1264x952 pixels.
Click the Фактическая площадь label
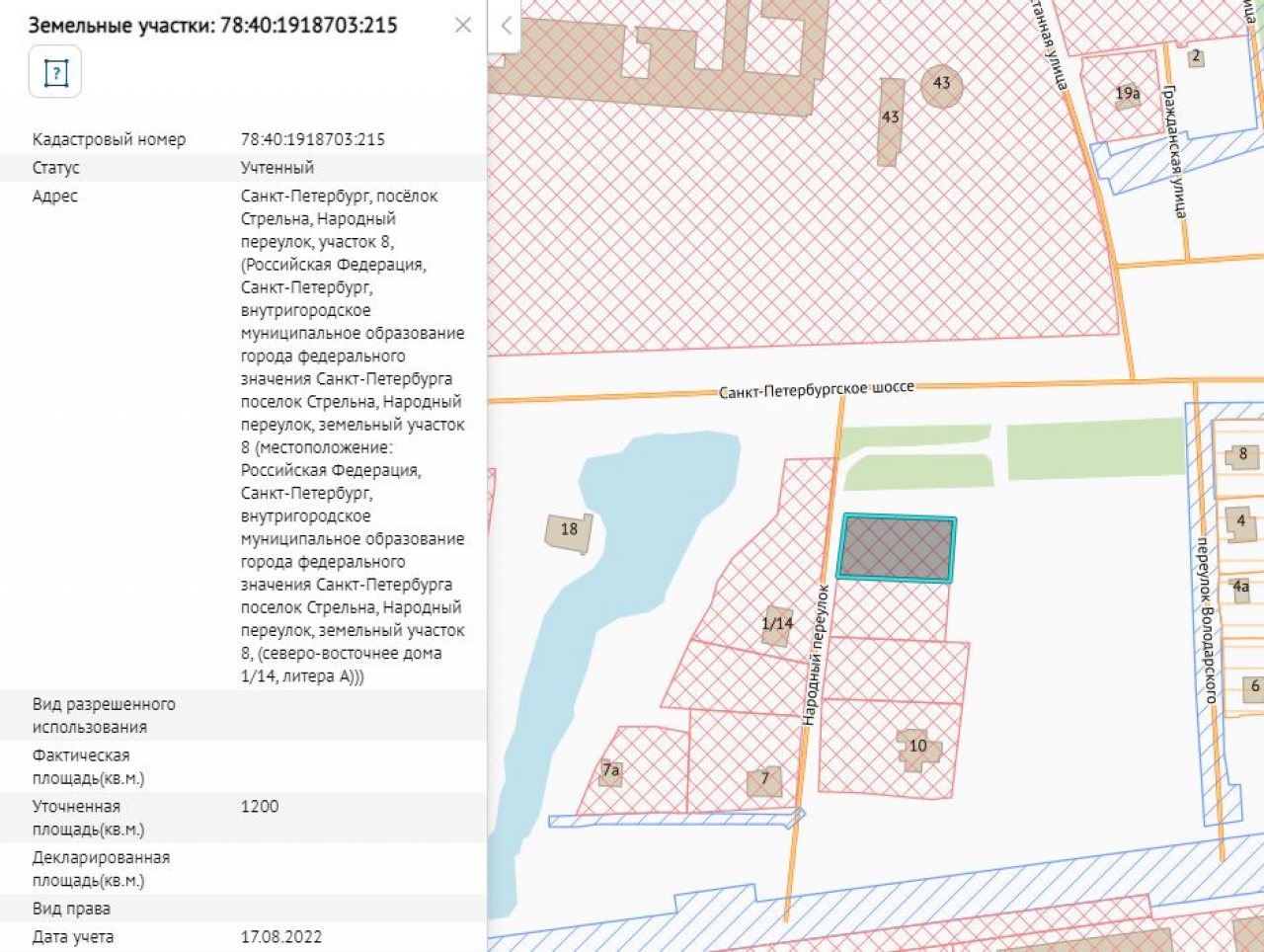click(x=88, y=766)
